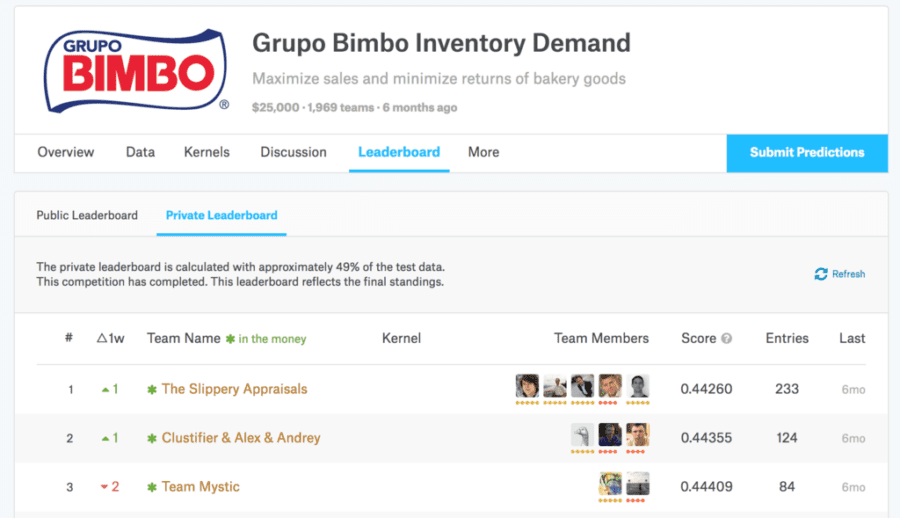
Task: Click the Entries column header
Action: (787, 339)
